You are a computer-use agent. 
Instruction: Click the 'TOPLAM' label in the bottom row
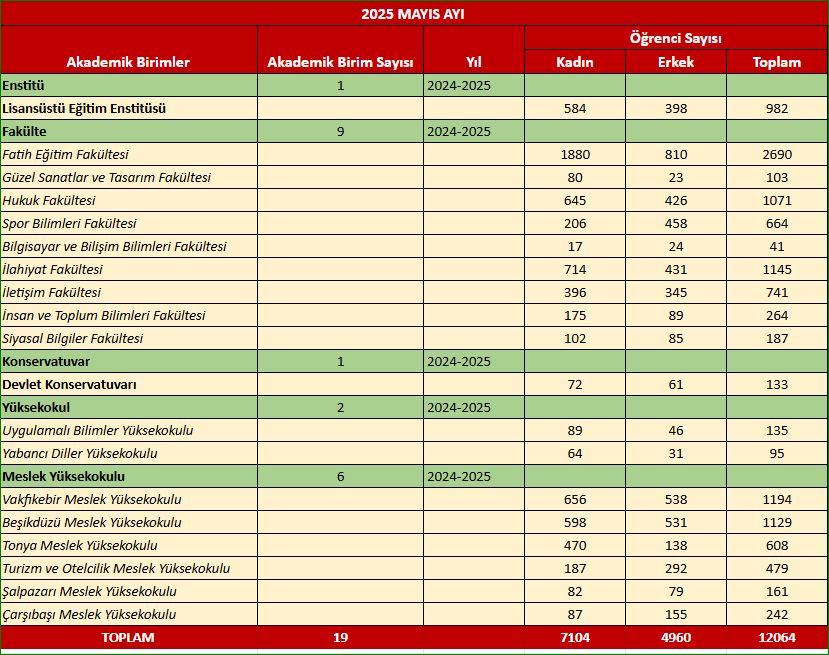128,638
